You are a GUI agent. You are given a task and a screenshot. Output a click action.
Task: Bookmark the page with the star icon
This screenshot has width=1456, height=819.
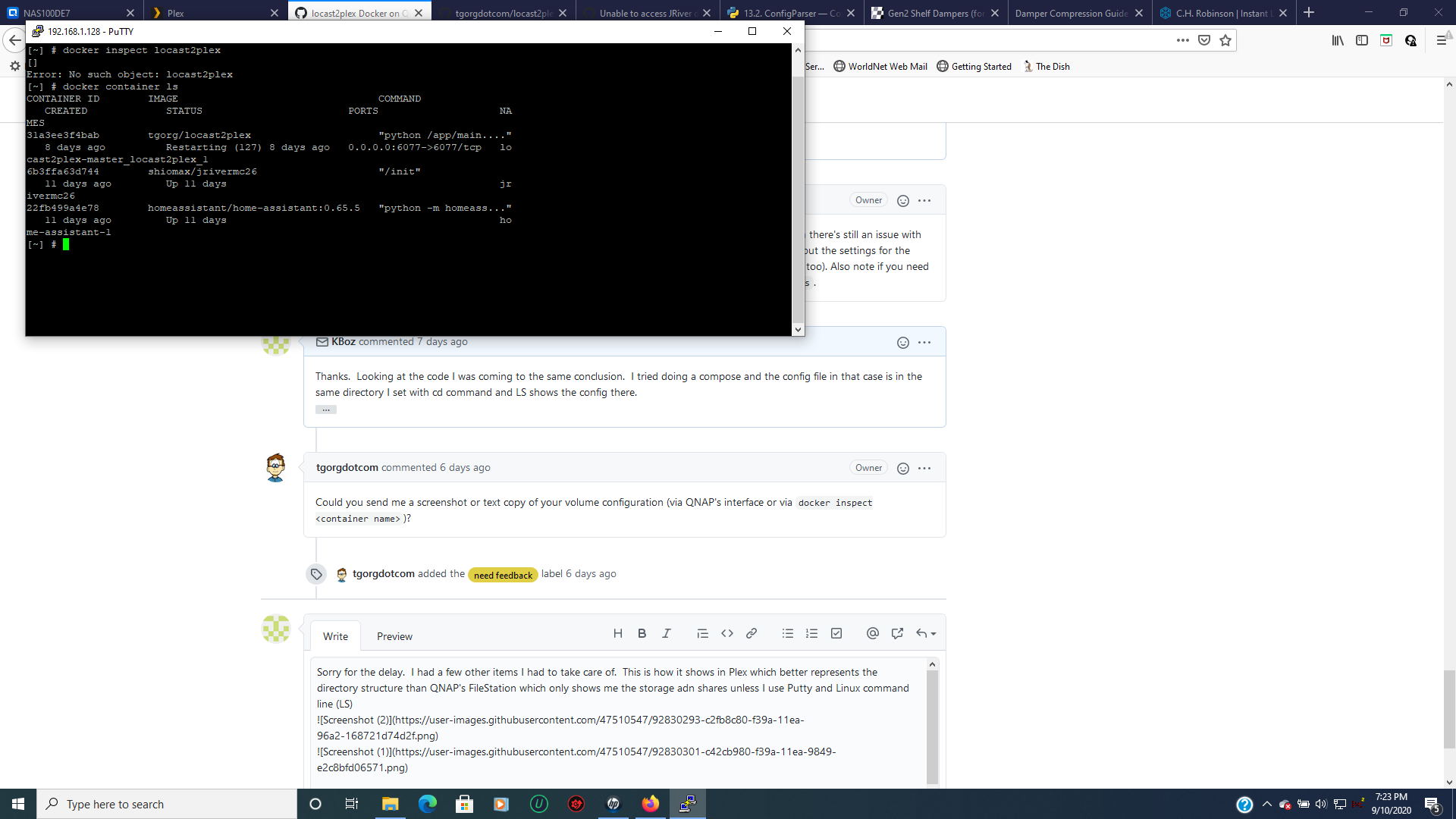coord(1225,40)
